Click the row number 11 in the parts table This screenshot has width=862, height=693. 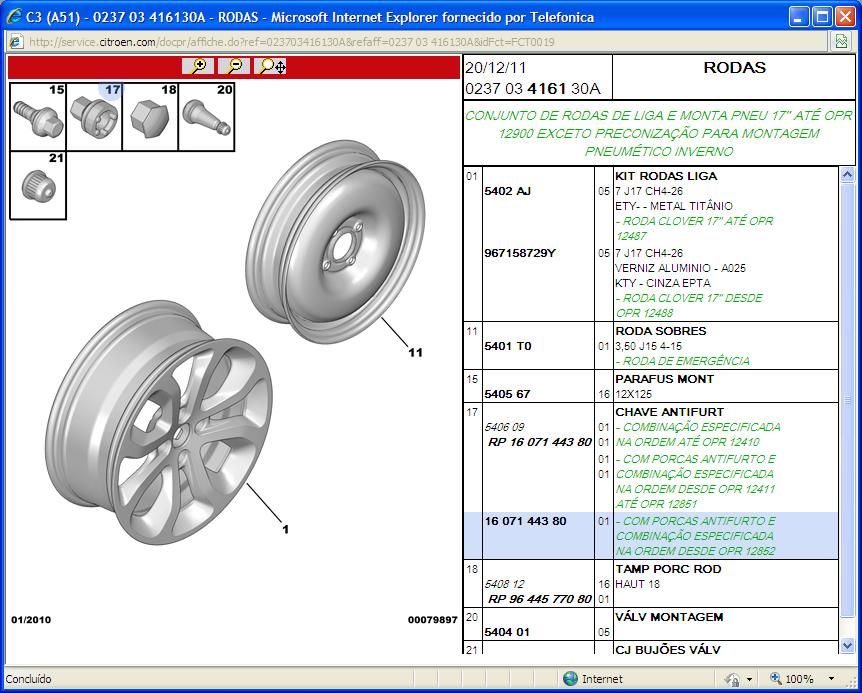472,331
